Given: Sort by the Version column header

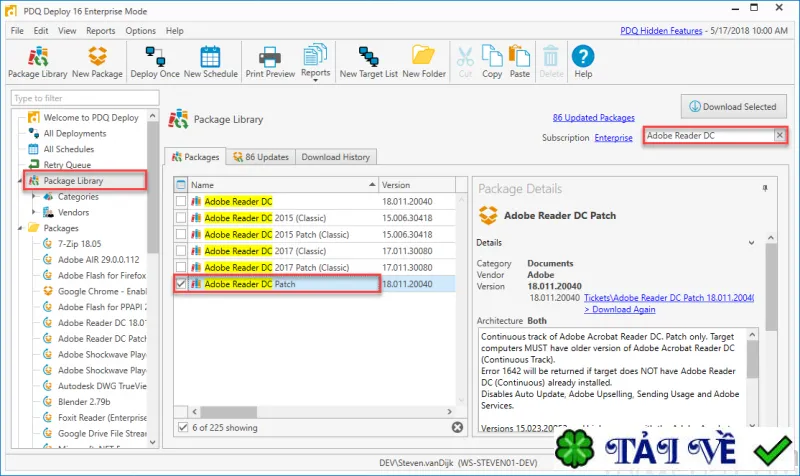Looking at the screenshot, I should pos(417,185).
